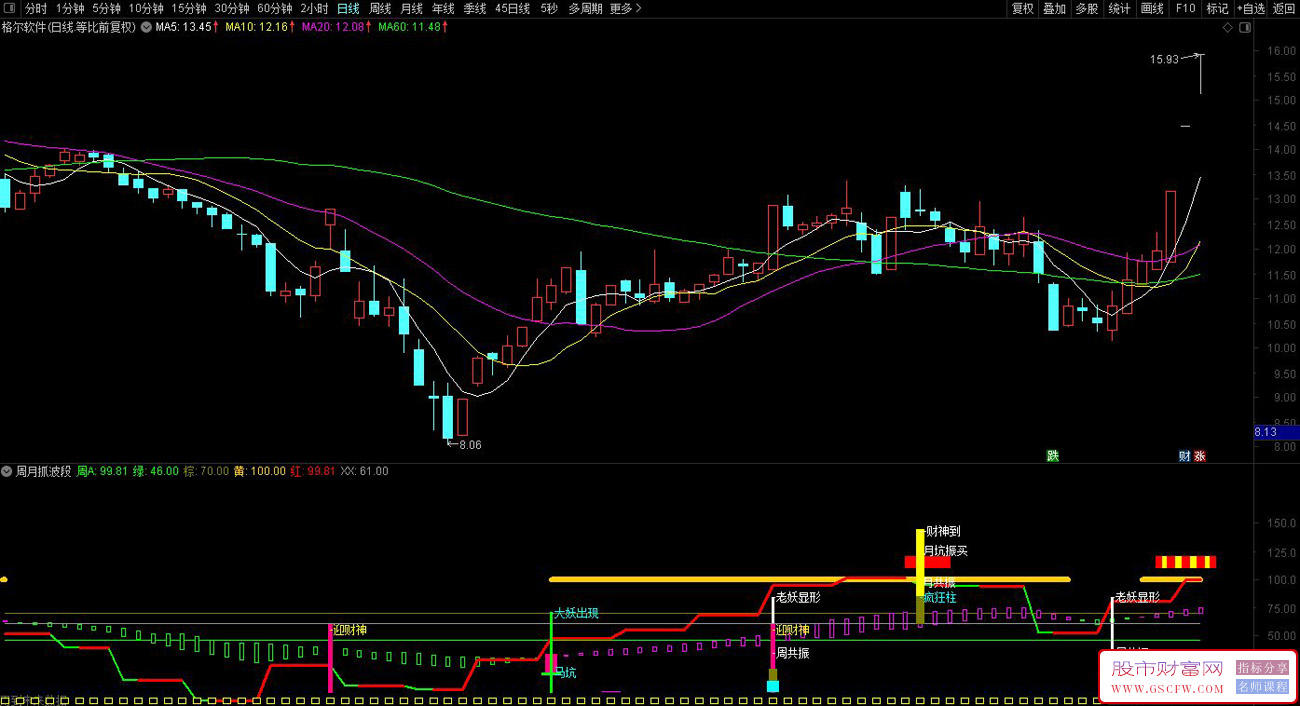Add stock via +自选 button
This screenshot has height=706, width=1300.
pyautogui.click(x=1250, y=8)
